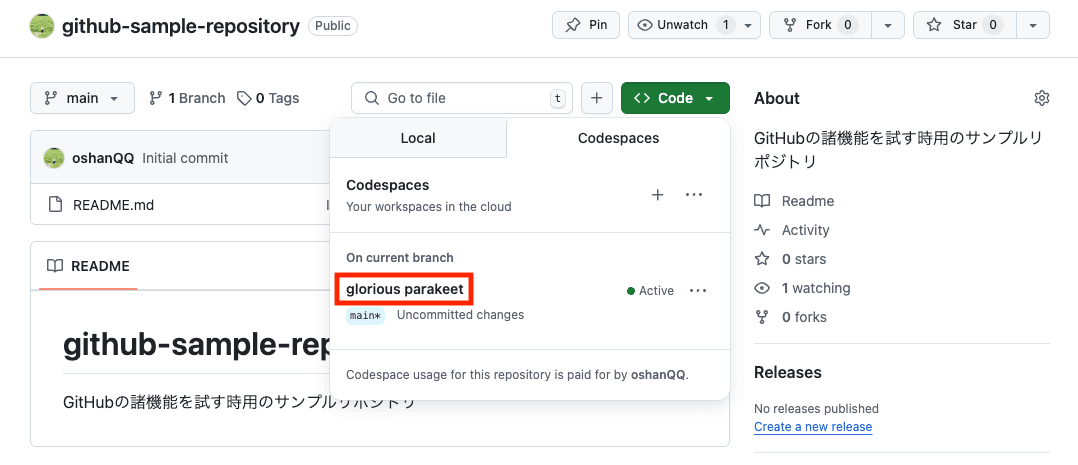Click Unwatch button

[x=694, y=25]
